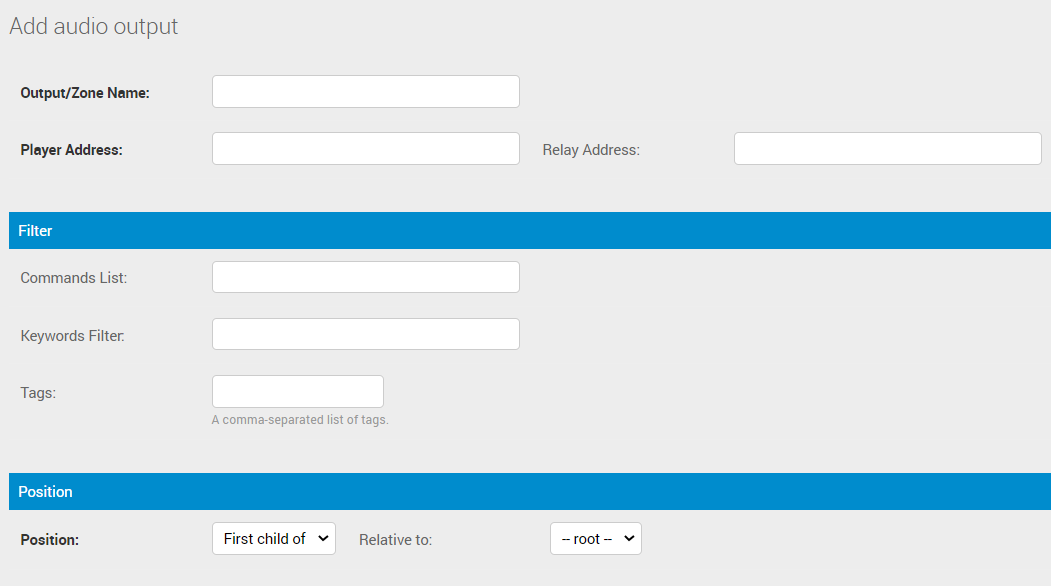1051x586 pixels.
Task: Select the Commands List text field
Action: tap(365, 277)
